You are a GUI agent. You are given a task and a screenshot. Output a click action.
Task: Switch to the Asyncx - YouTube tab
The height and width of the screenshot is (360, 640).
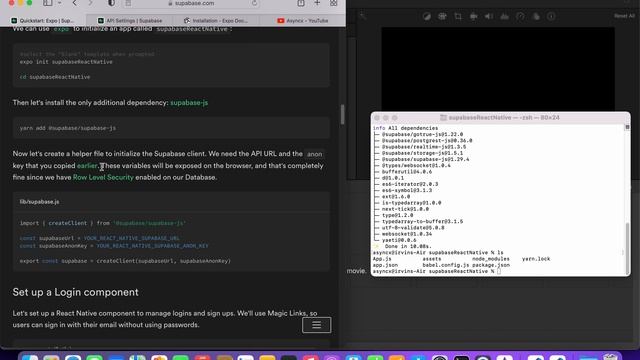point(302,20)
